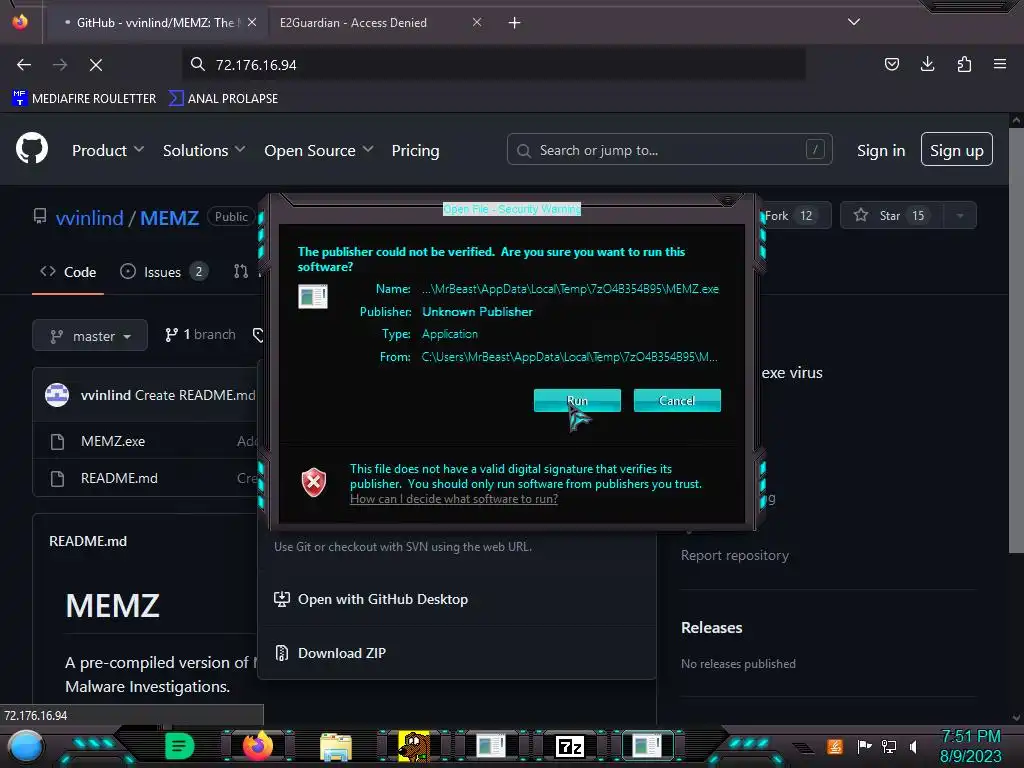Open the extensions puzzle icon
This screenshot has height=768, width=1024.
click(x=964, y=64)
